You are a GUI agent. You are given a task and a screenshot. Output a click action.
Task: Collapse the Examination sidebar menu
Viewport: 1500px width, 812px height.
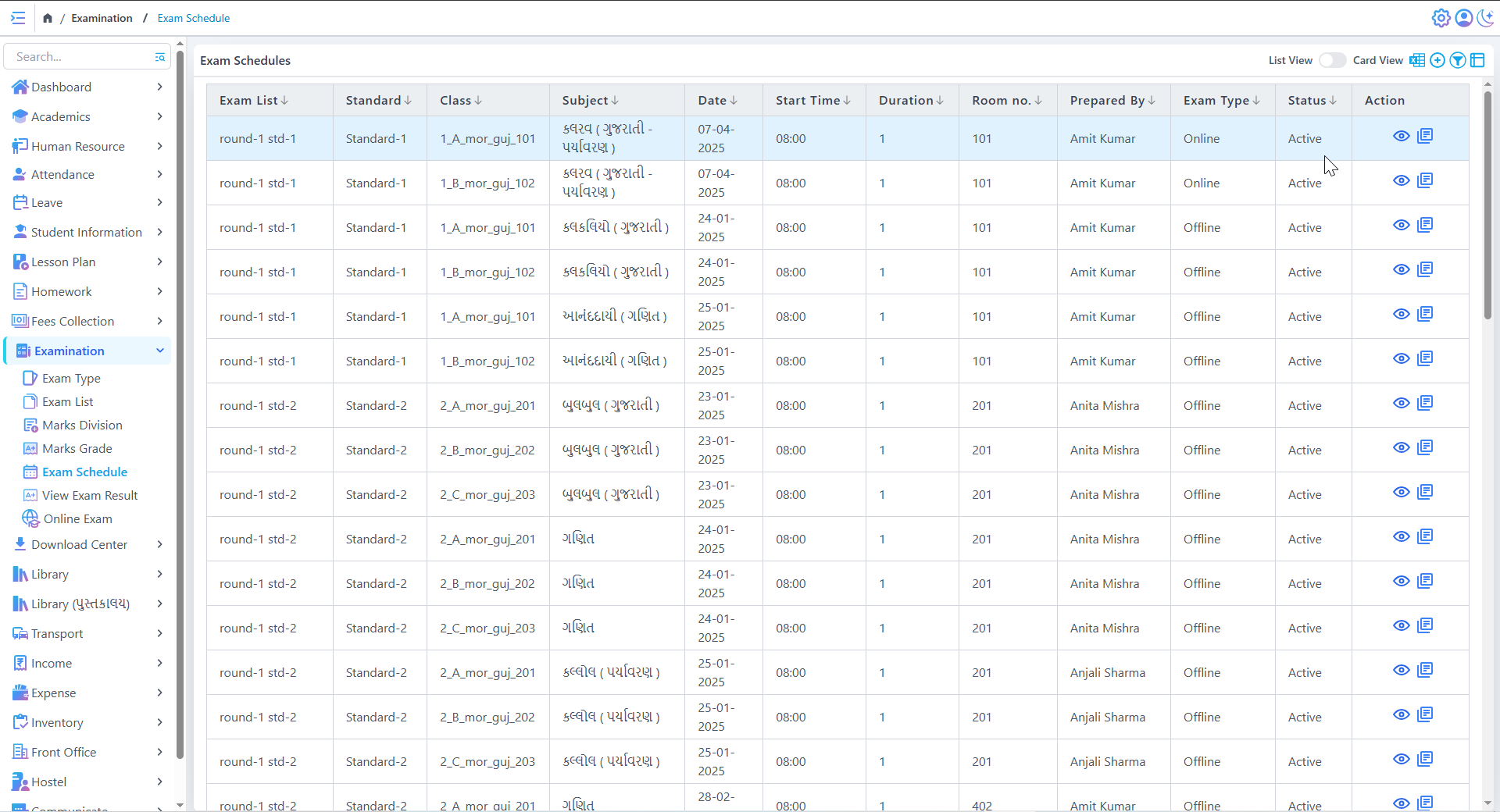point(159,351)
